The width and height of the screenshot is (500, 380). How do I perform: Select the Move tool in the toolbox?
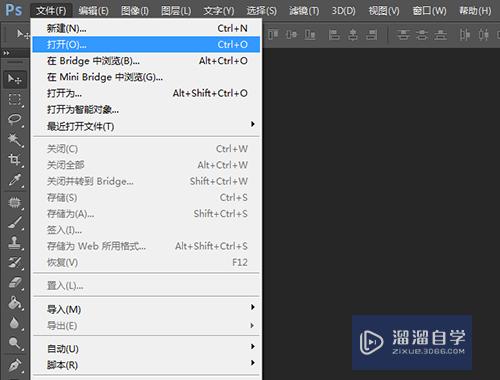pos(15,79)
